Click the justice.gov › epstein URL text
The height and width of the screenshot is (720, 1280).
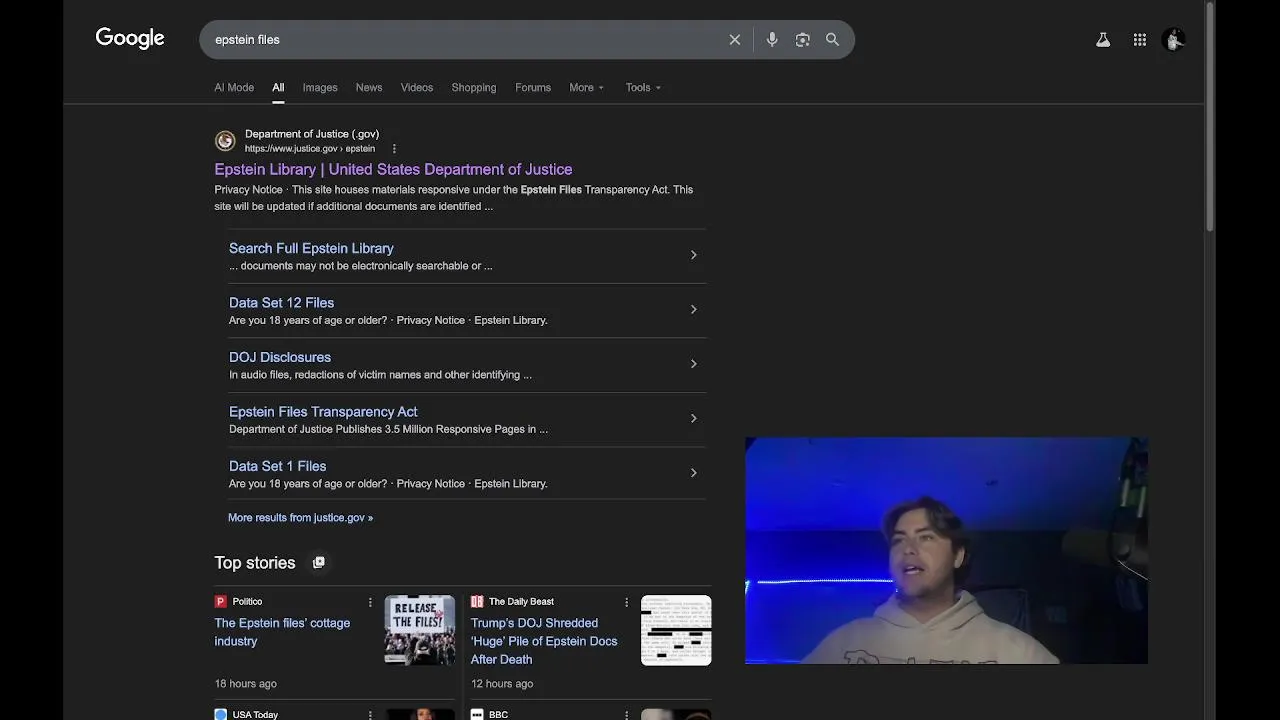pos(310,149)
